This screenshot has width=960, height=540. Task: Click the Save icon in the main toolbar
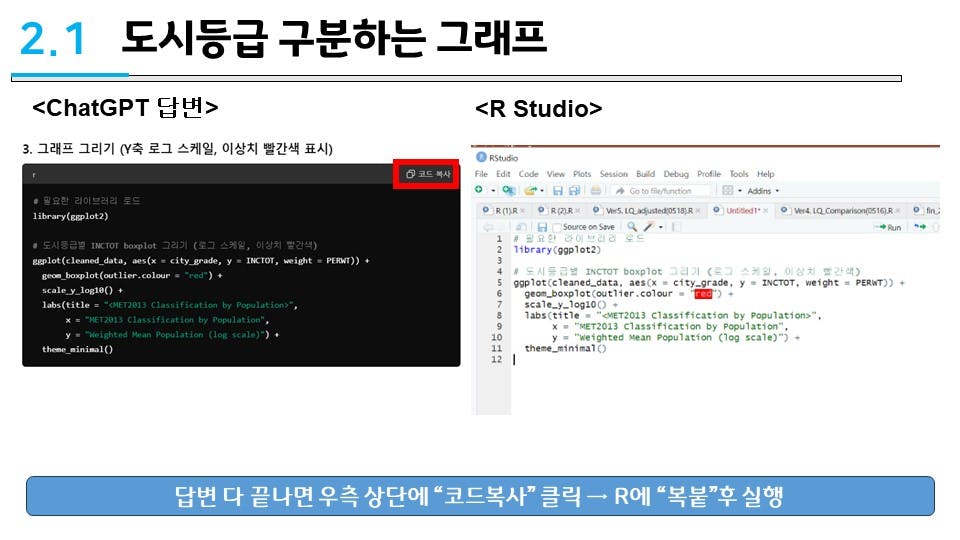pos(558,190)
